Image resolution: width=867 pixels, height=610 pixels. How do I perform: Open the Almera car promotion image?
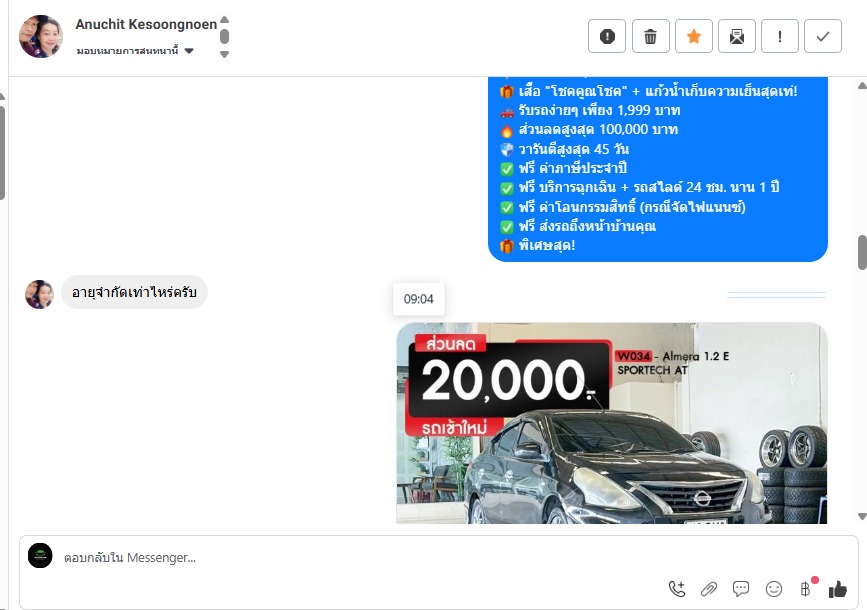pyautogui.click(x=612, y=423)
